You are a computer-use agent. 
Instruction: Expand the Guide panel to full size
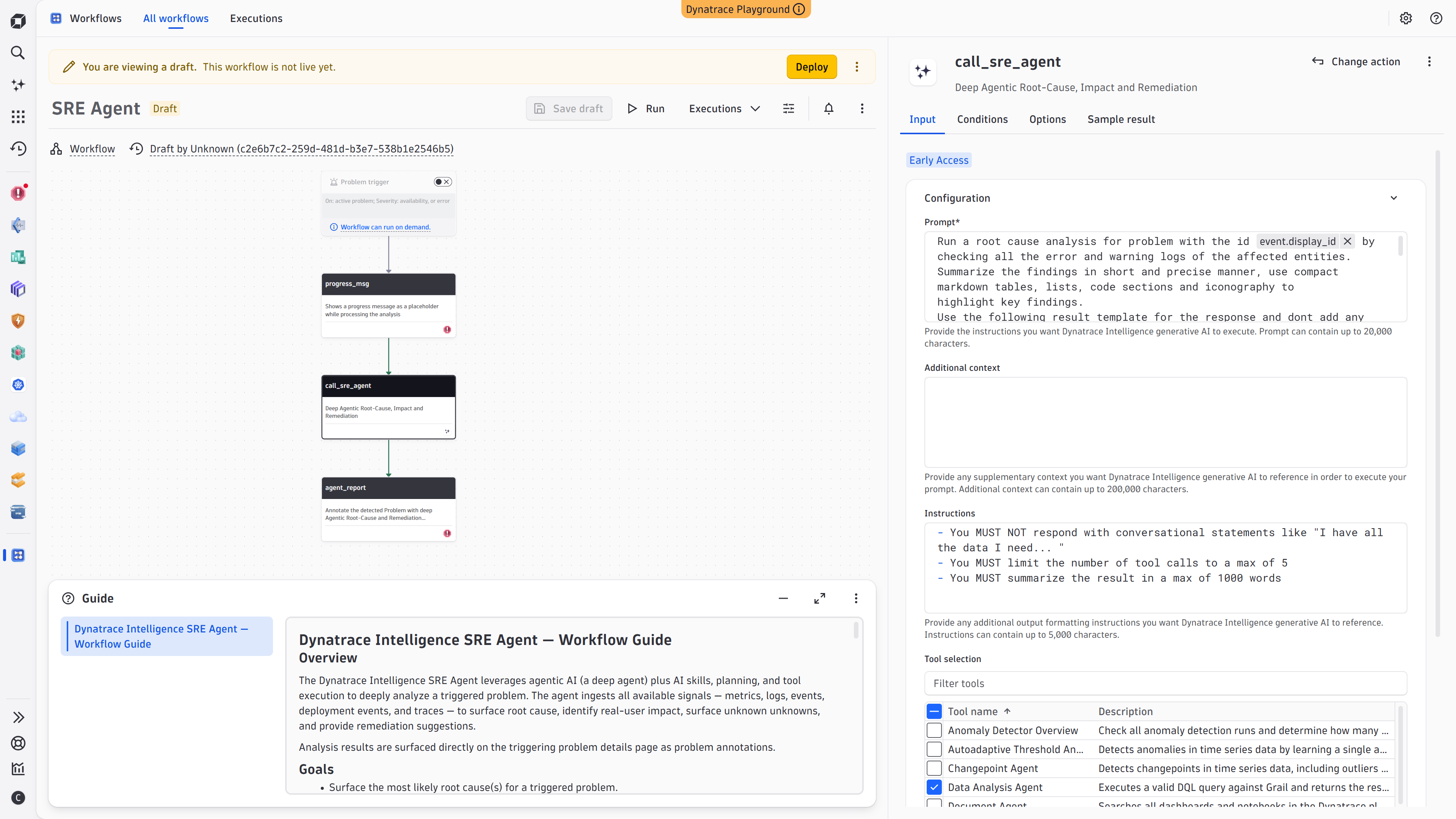819,598
